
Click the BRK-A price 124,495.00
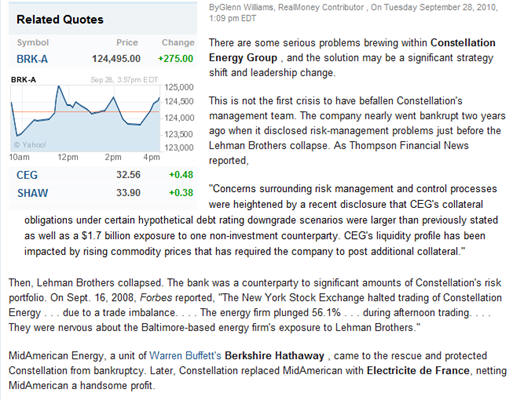click(x=116, y=59)
